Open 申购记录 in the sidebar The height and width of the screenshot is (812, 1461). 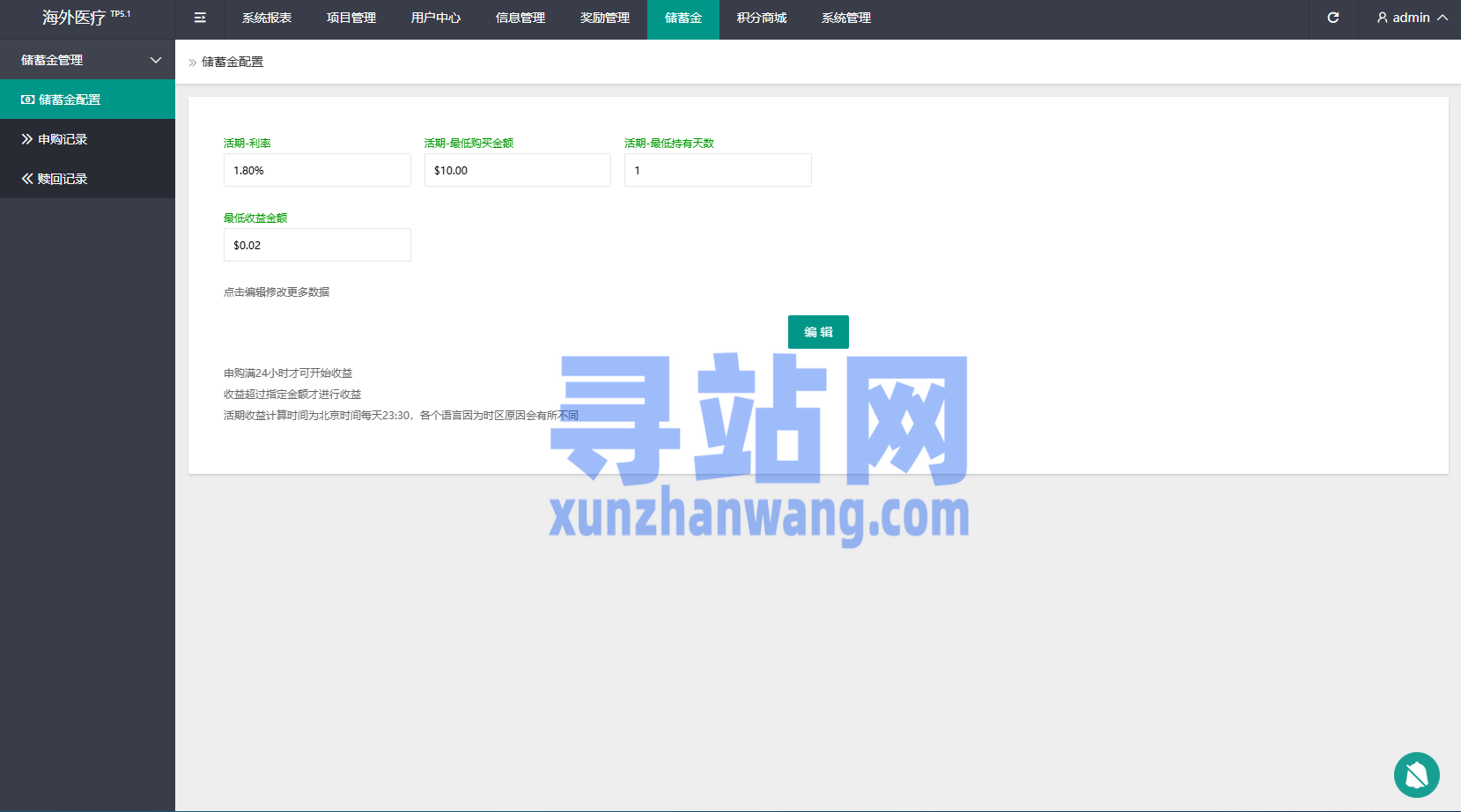[x=87, y=139]
